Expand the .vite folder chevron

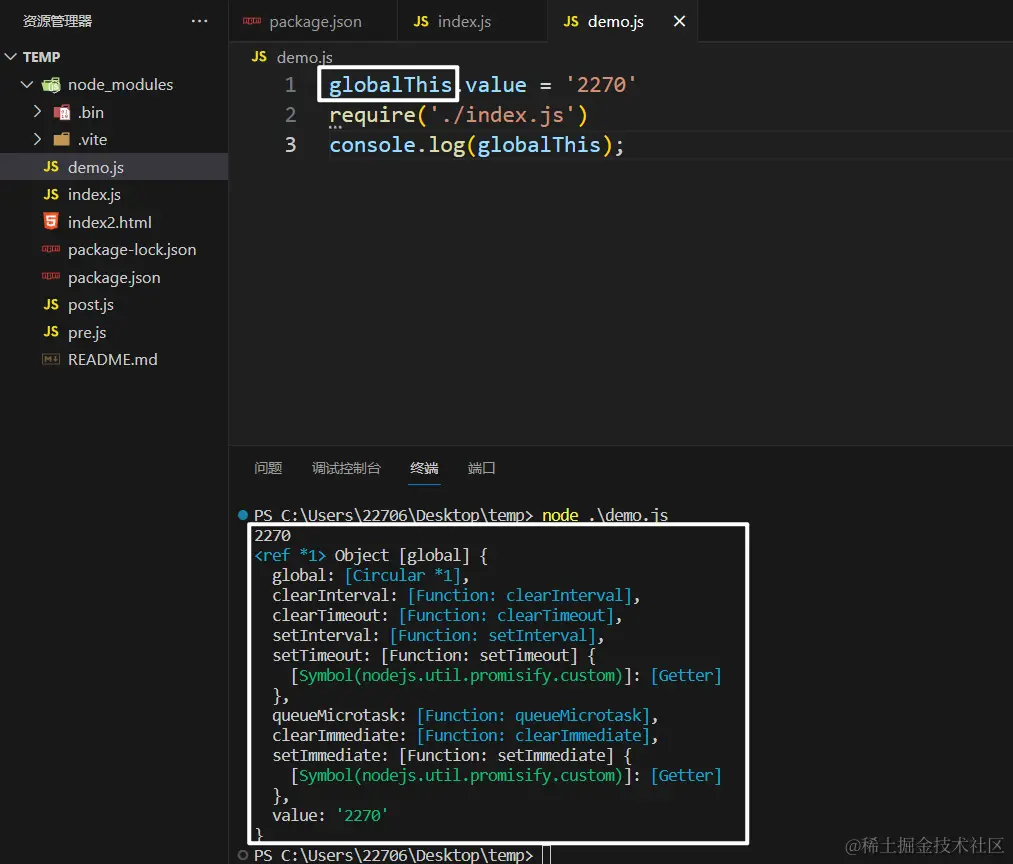(37, 139)
